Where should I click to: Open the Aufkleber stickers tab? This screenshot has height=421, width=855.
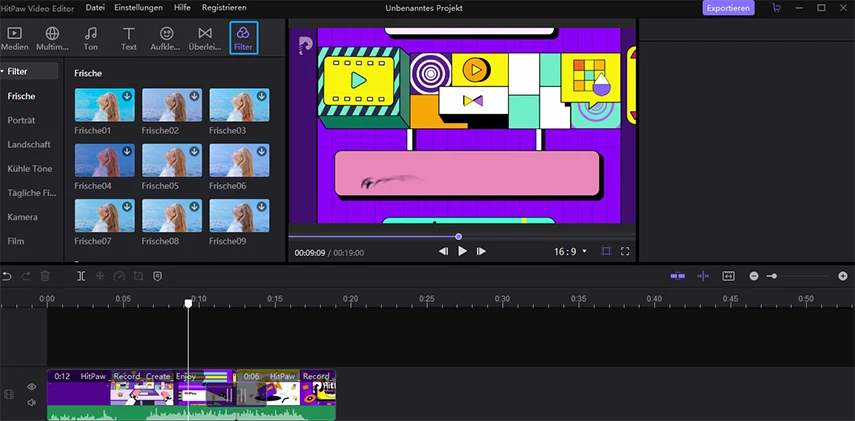pos(166,39)
